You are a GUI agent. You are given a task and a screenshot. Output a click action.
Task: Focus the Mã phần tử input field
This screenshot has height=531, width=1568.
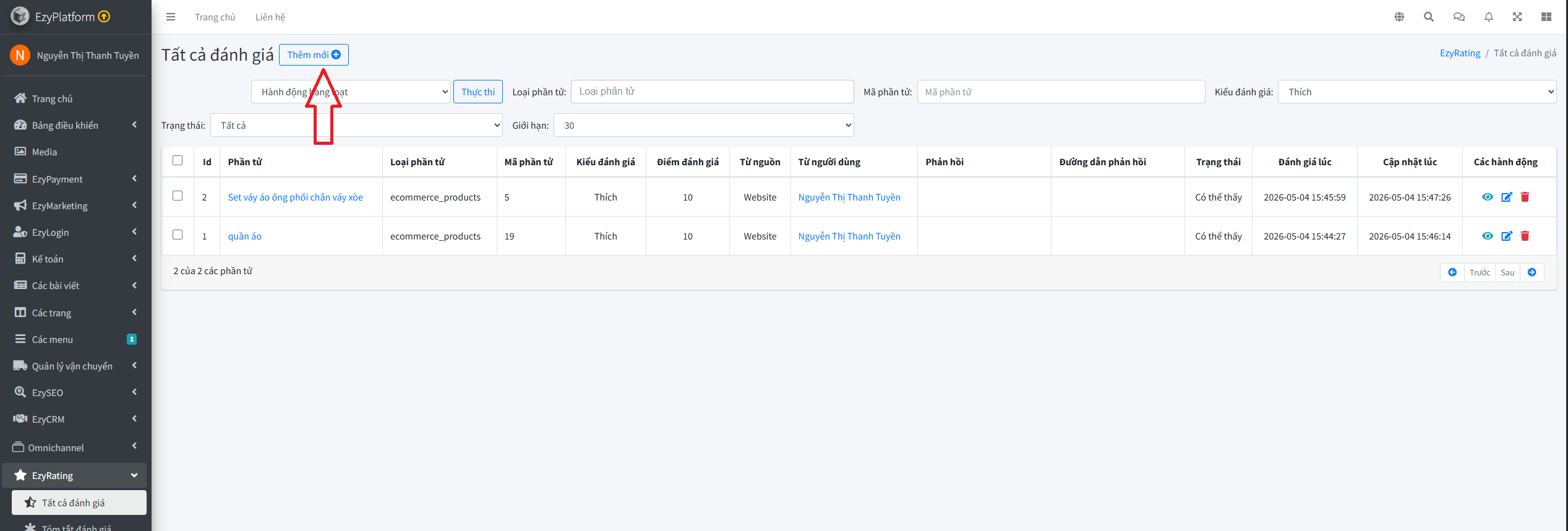tap(1061, 92)
